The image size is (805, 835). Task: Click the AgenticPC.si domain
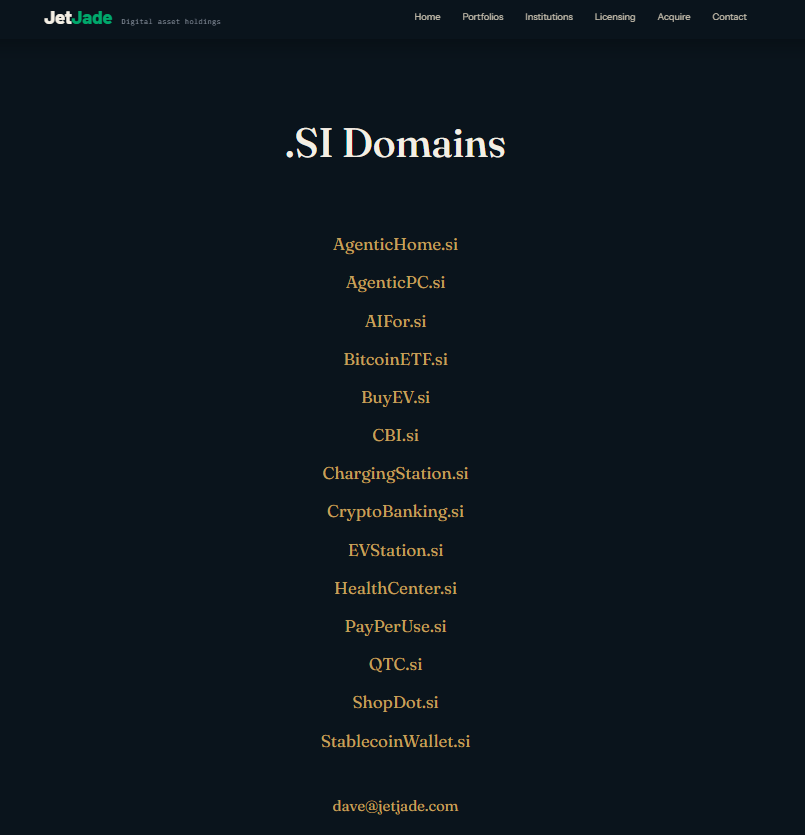(x=396, y=283)
